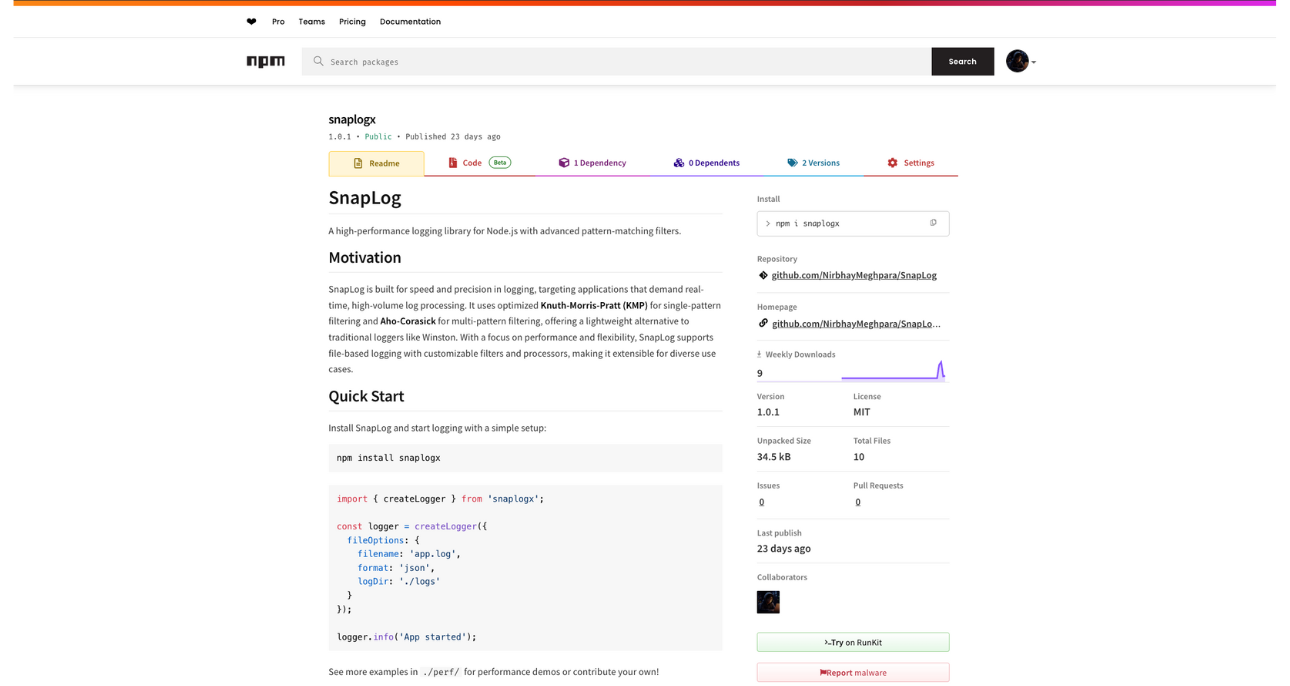Click the weekly downloads sparkline chart
The width and height of the screenshot is (1290, 686).
pyautogui.click(x=893, y=371)
